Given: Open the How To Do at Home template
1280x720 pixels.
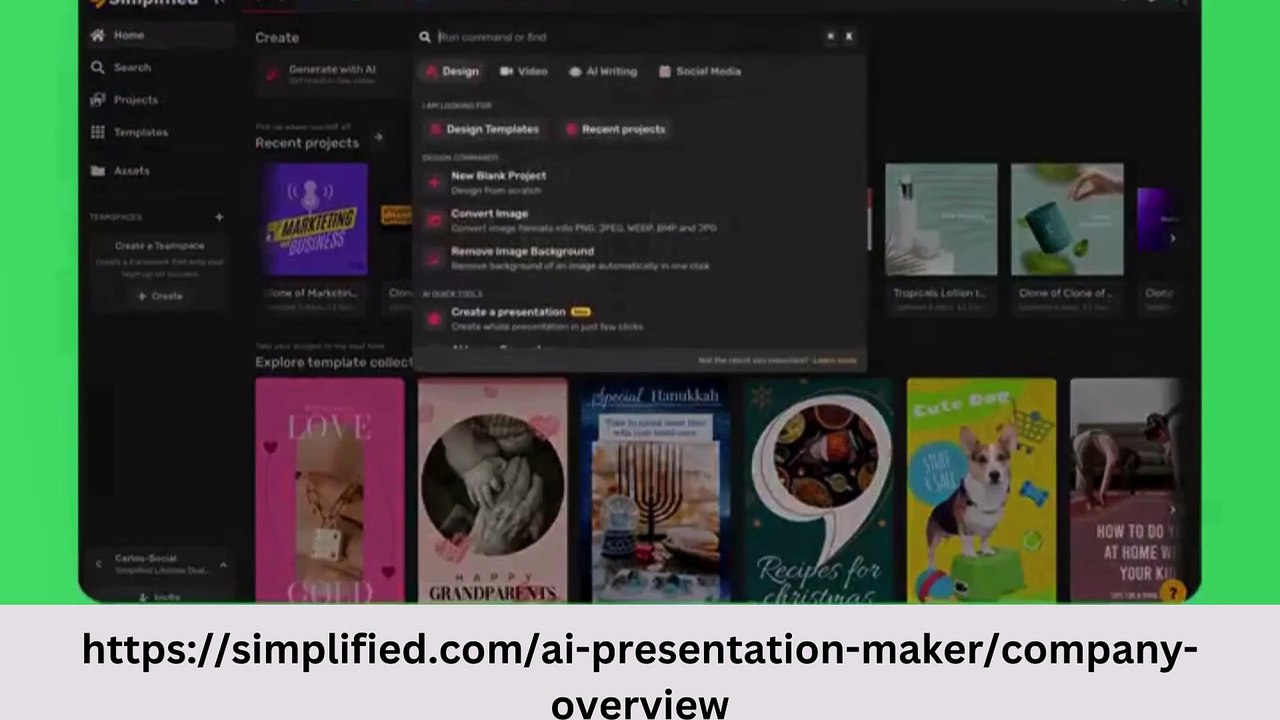Looking at the screenshot, I should click(1126, 490).
